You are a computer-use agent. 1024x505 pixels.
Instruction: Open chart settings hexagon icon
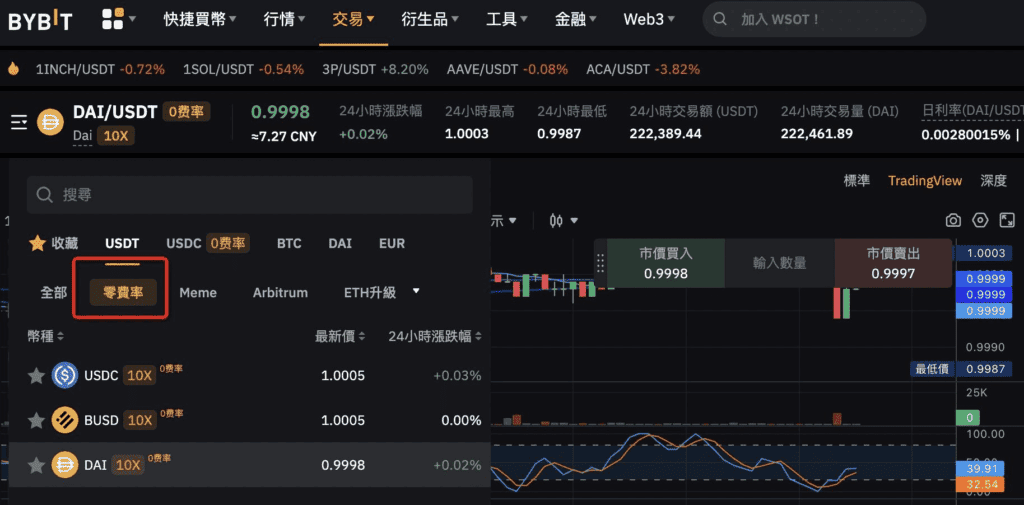click(980, 221)
